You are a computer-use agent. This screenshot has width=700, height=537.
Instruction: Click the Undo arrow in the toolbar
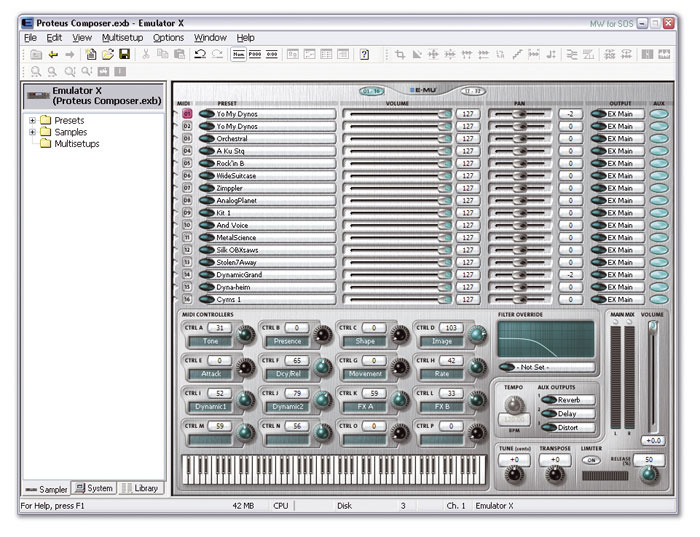(x=200, y=54)
